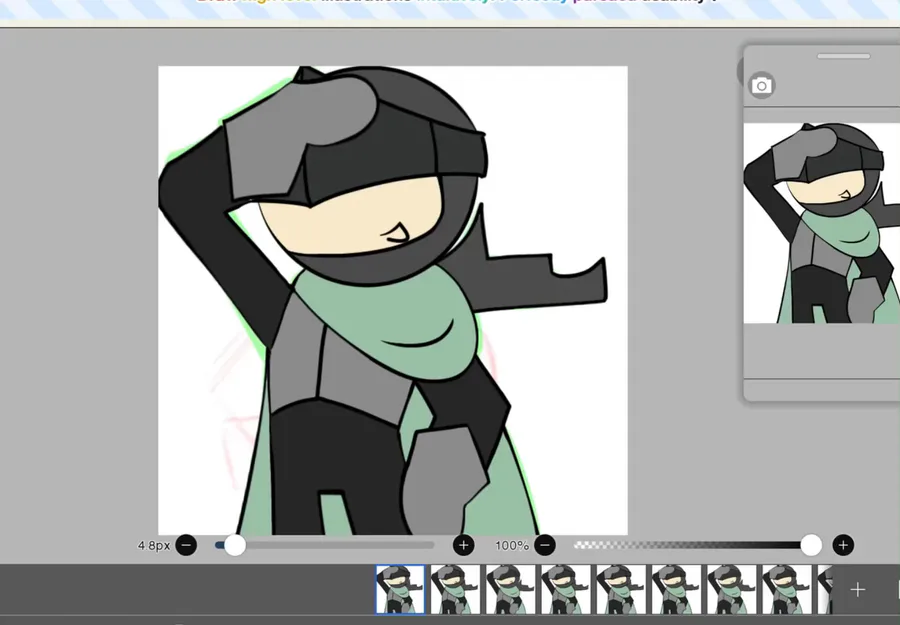The width and height of the screenshot is (900, 625).
Task: Decrease brush thickness with the minus button
Action: point(186,545)
